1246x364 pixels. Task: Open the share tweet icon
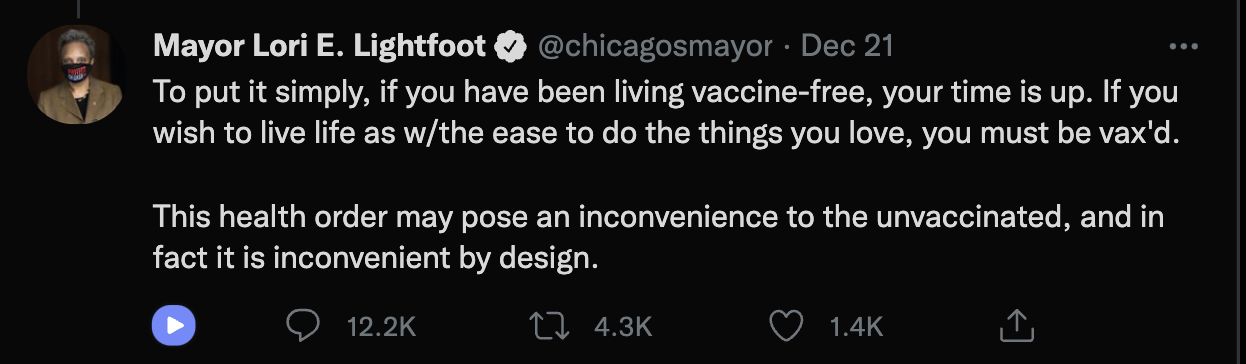(x=1016, y=324)
